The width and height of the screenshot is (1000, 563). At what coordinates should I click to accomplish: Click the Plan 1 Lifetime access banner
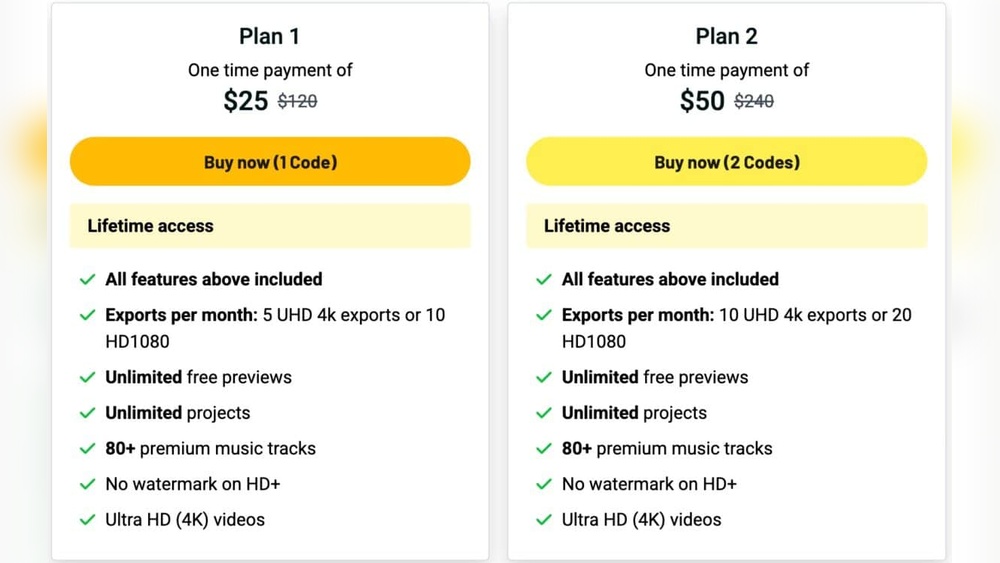coord(270,226)
